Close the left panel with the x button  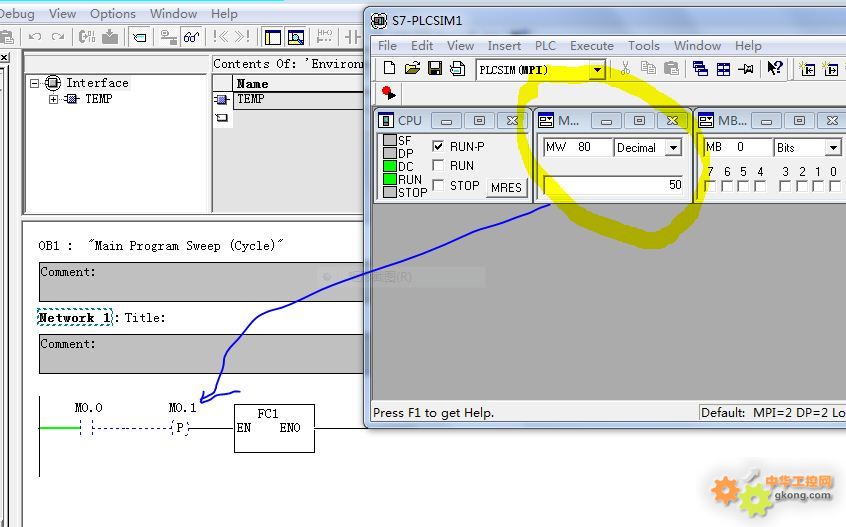(x=4, y=57)
